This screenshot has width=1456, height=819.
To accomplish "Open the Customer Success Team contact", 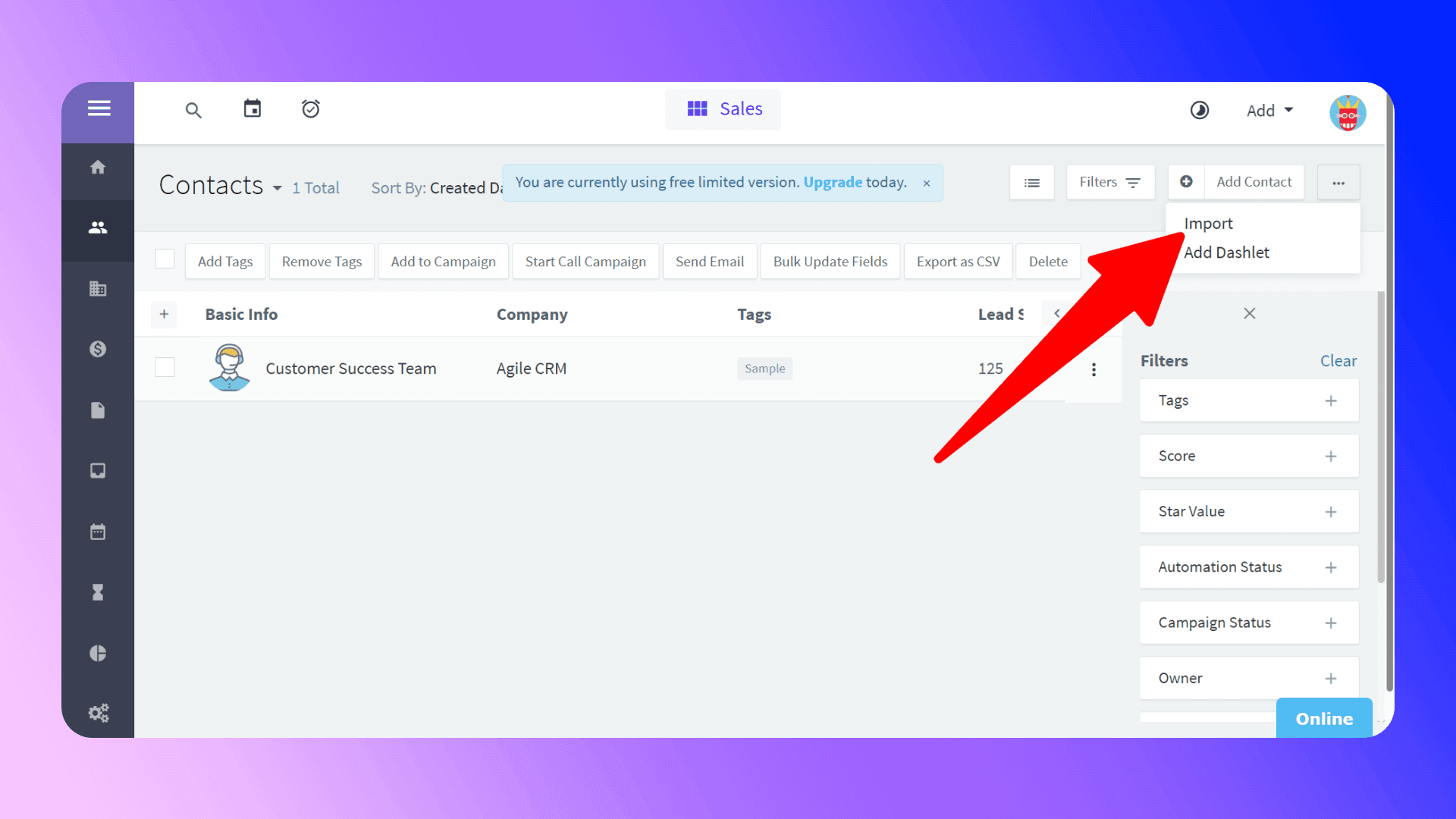I will coord(351,369).
